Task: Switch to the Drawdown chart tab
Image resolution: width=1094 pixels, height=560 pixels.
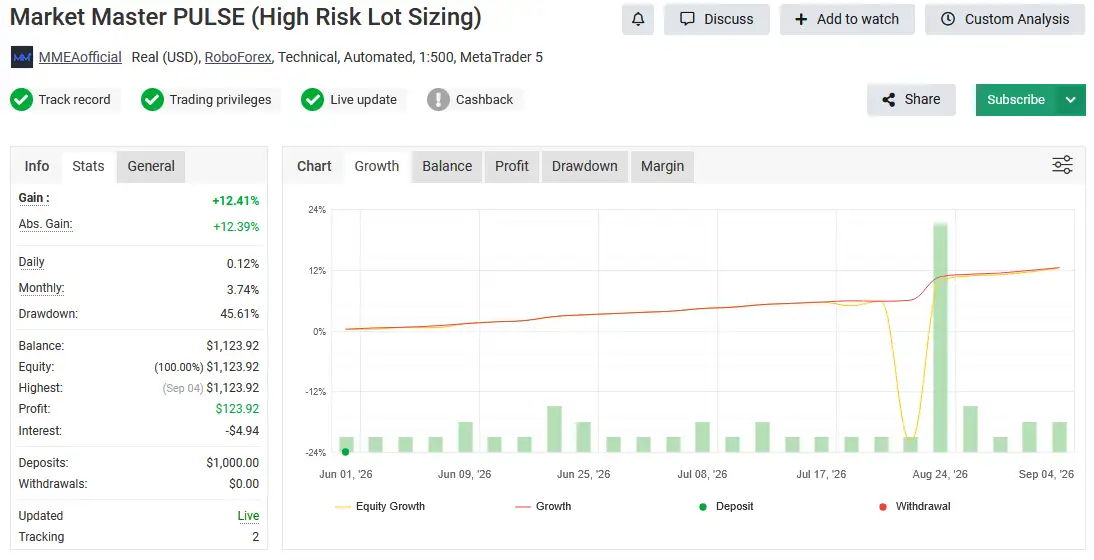Action: pyautogui.click(x=585, y=166)
